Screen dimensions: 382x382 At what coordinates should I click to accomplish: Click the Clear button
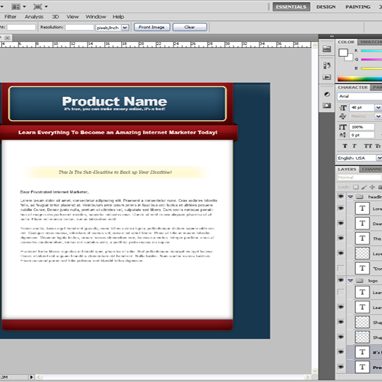point(190,27)
